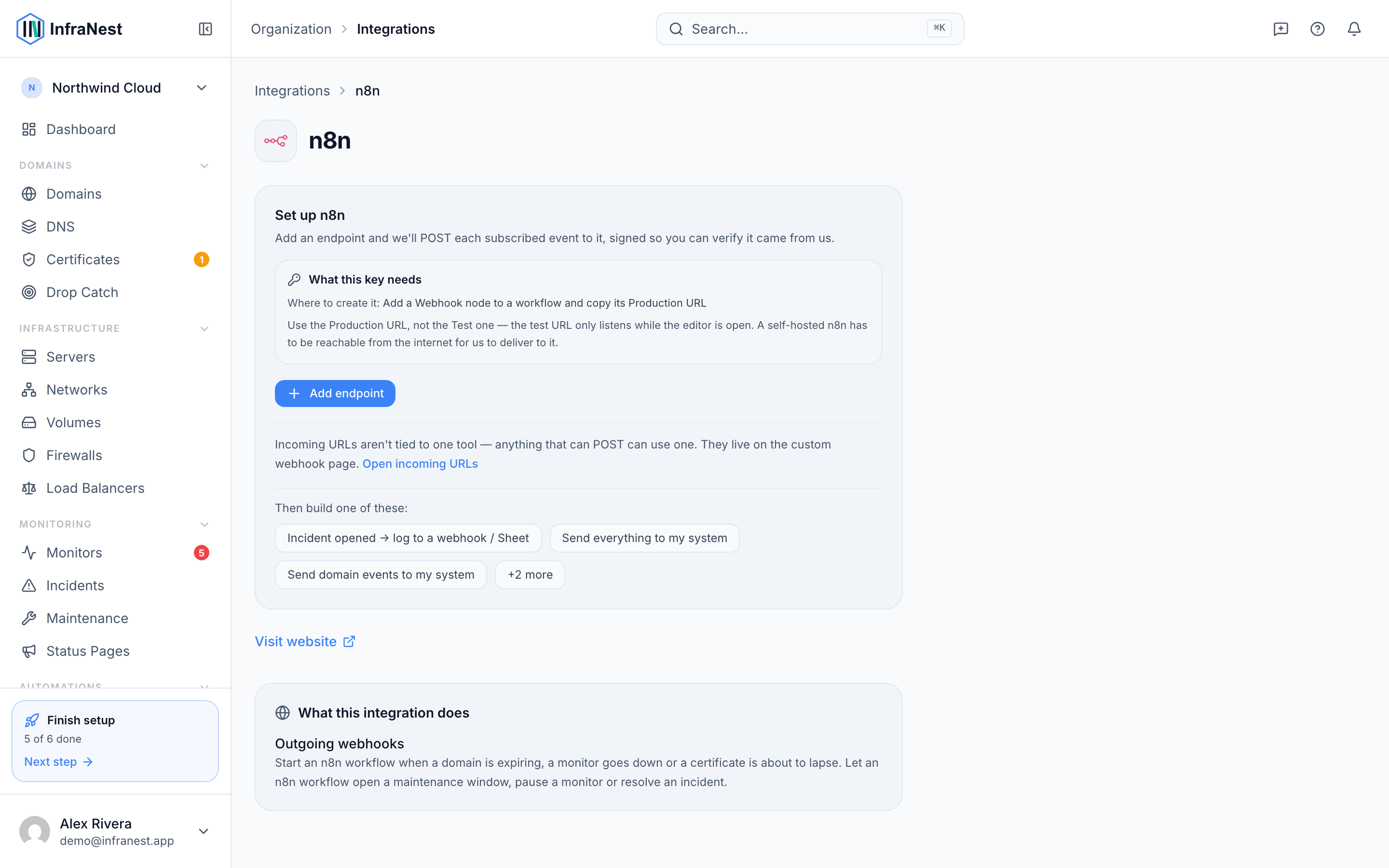Click the Certificates shield icon

[29, 259]
